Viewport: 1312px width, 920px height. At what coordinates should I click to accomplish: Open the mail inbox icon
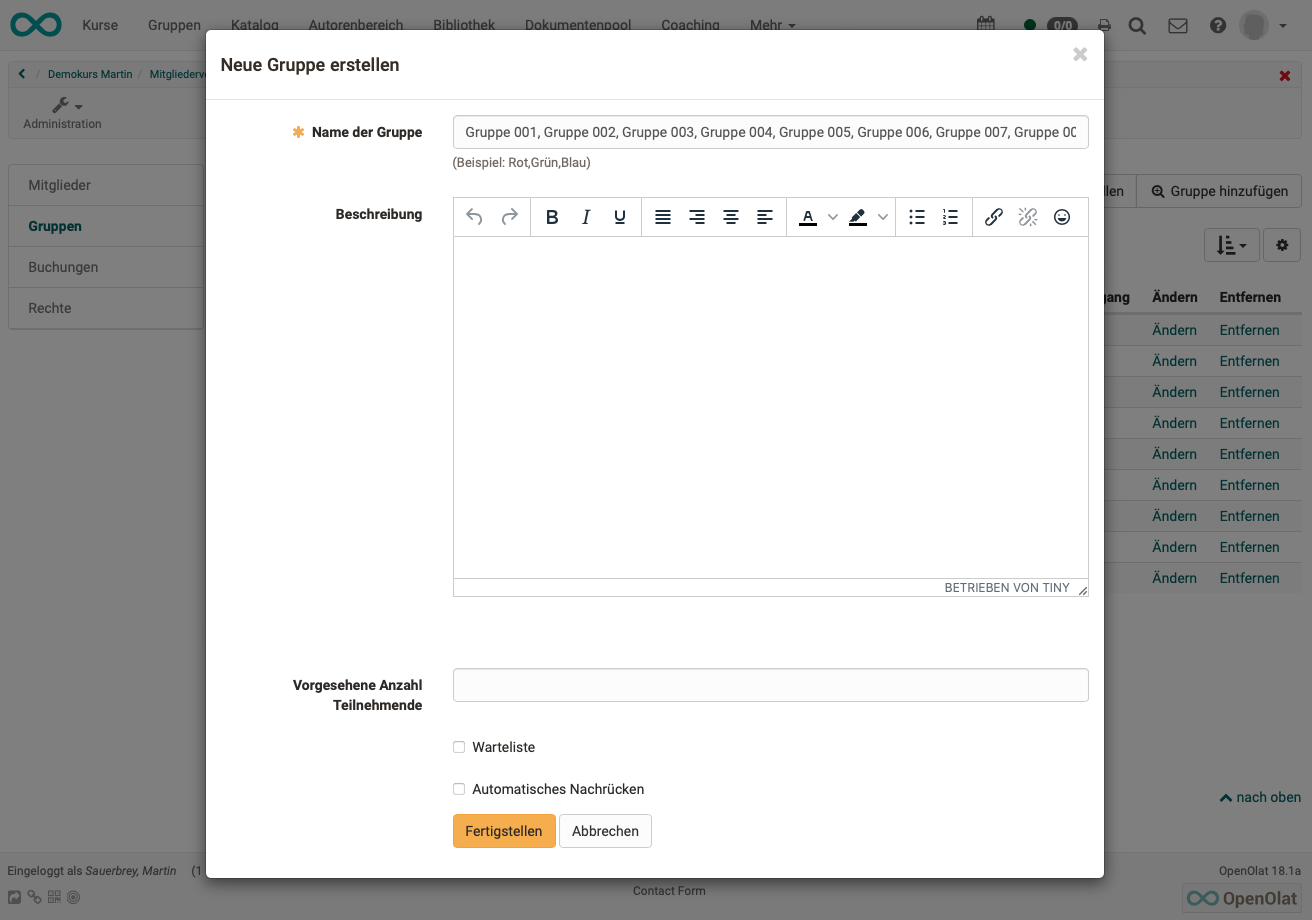tap(1177, 25)
